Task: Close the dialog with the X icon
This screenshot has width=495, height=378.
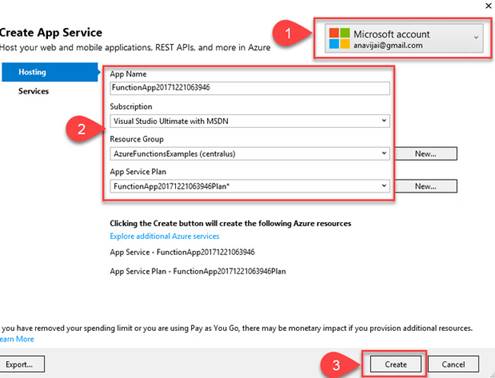Action: [488, 6]
